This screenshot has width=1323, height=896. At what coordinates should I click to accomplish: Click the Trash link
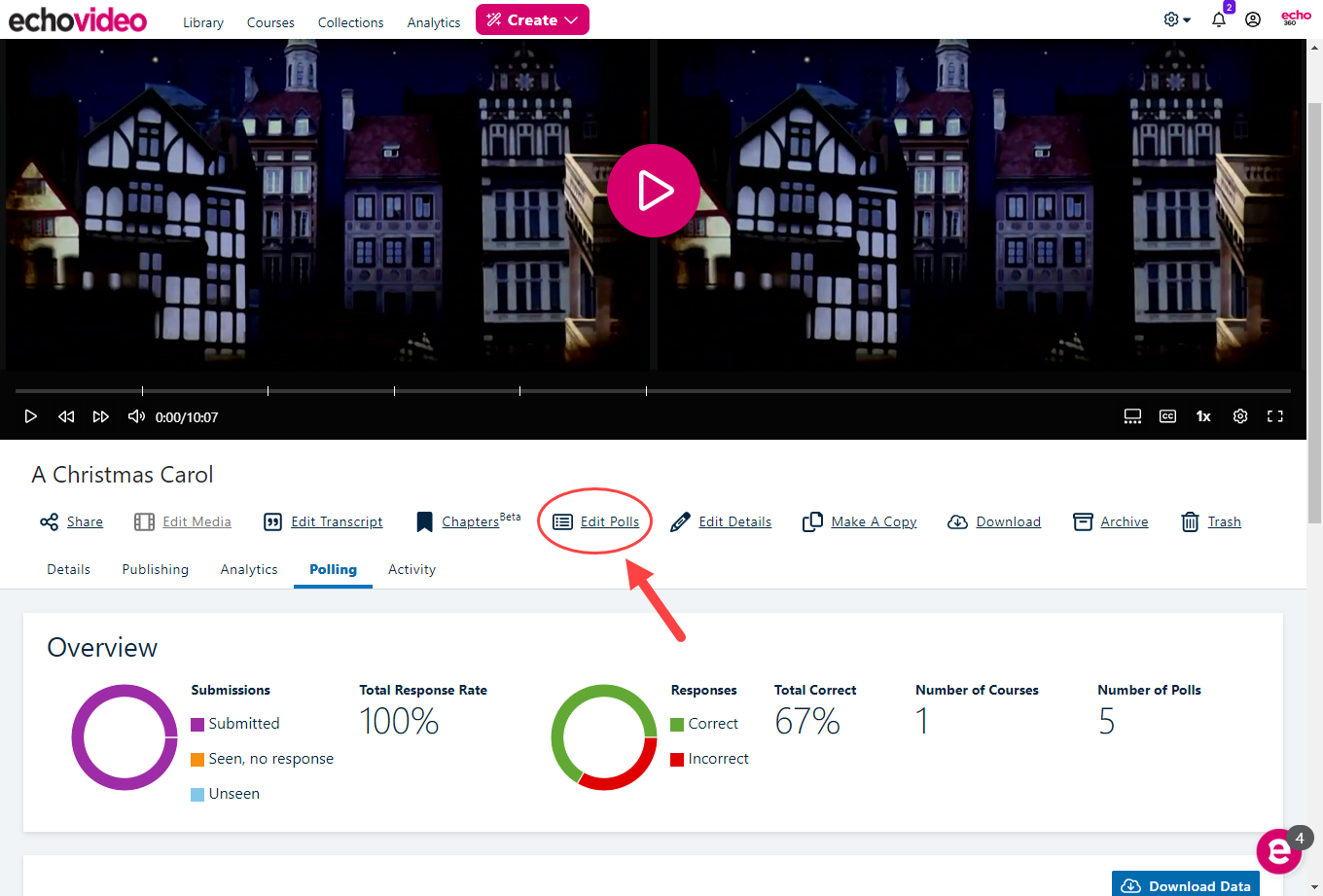point(1224,522)
